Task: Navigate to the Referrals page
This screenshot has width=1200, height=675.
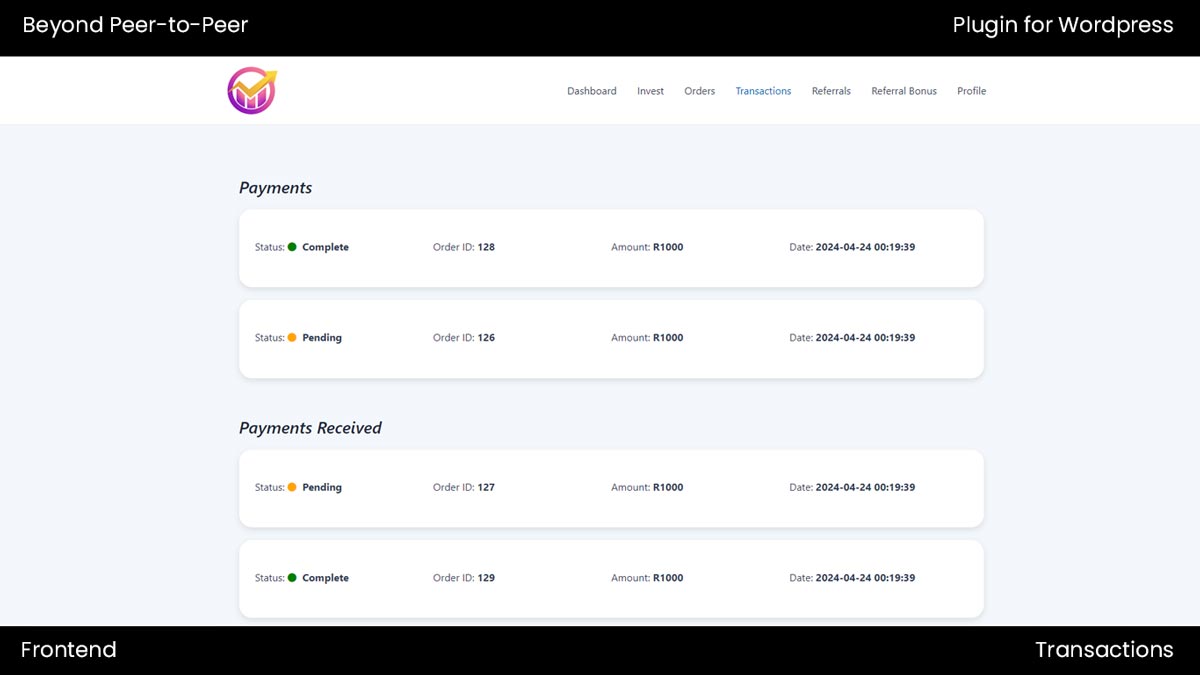Action: (831, 91)
